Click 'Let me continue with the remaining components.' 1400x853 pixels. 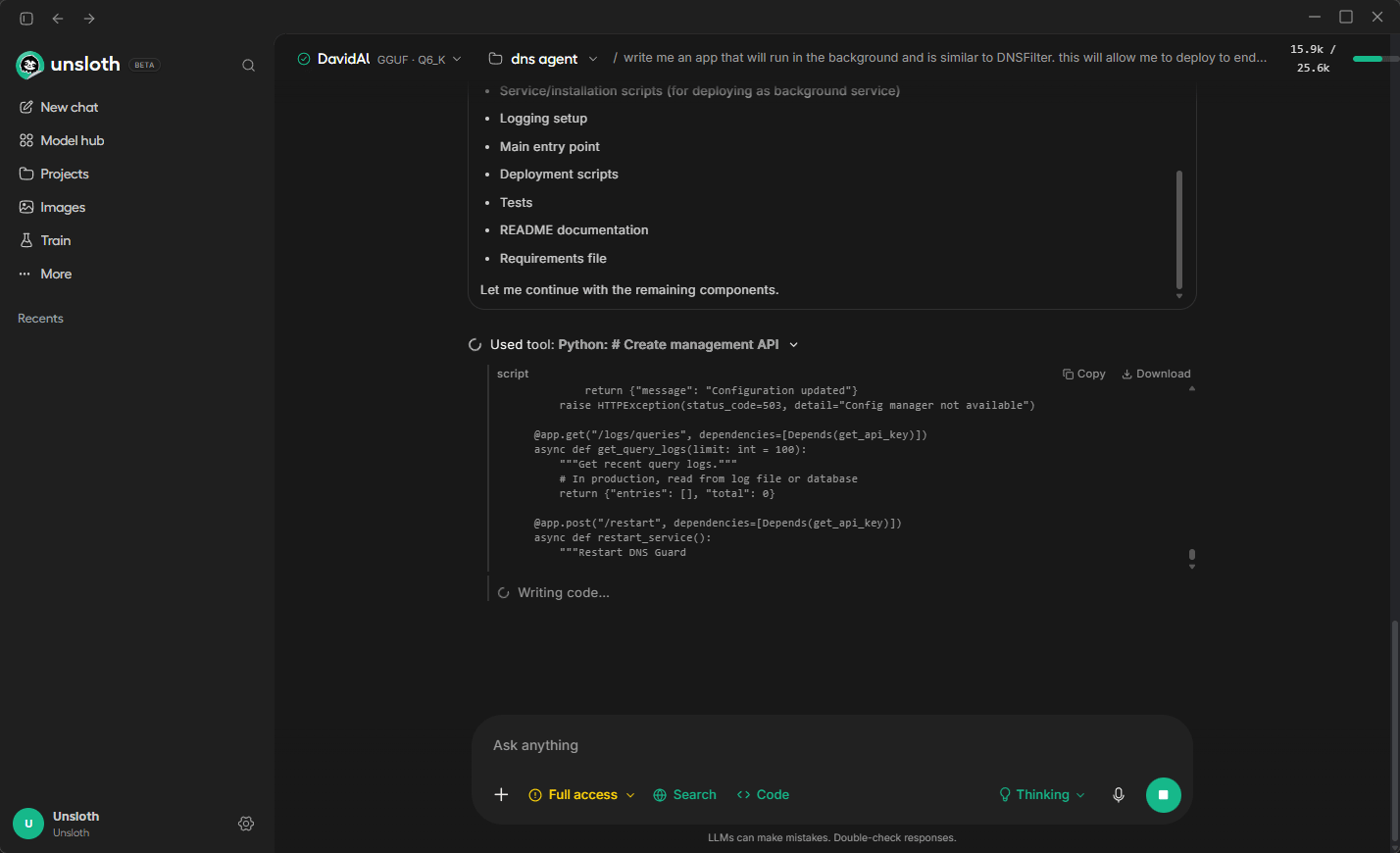coord(629,290)
